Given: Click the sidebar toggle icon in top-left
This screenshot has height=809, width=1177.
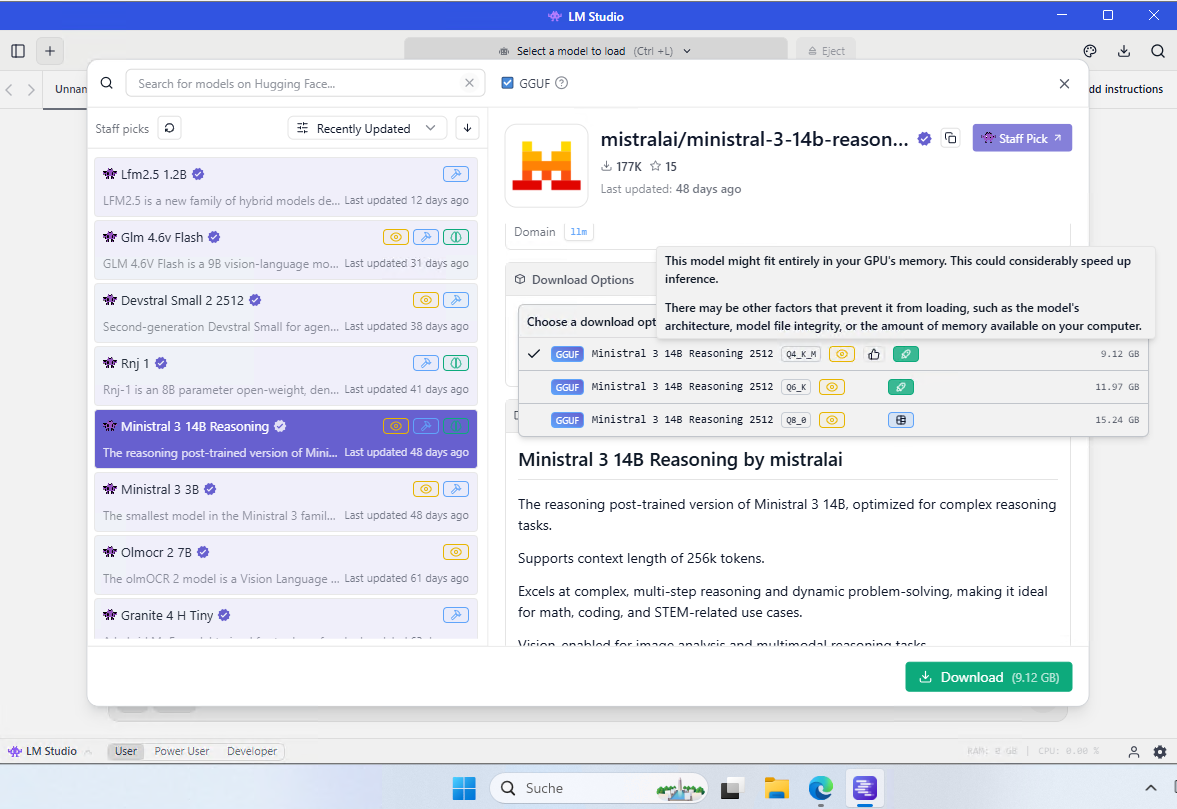Looking at the screenshot, I should 18,51.
